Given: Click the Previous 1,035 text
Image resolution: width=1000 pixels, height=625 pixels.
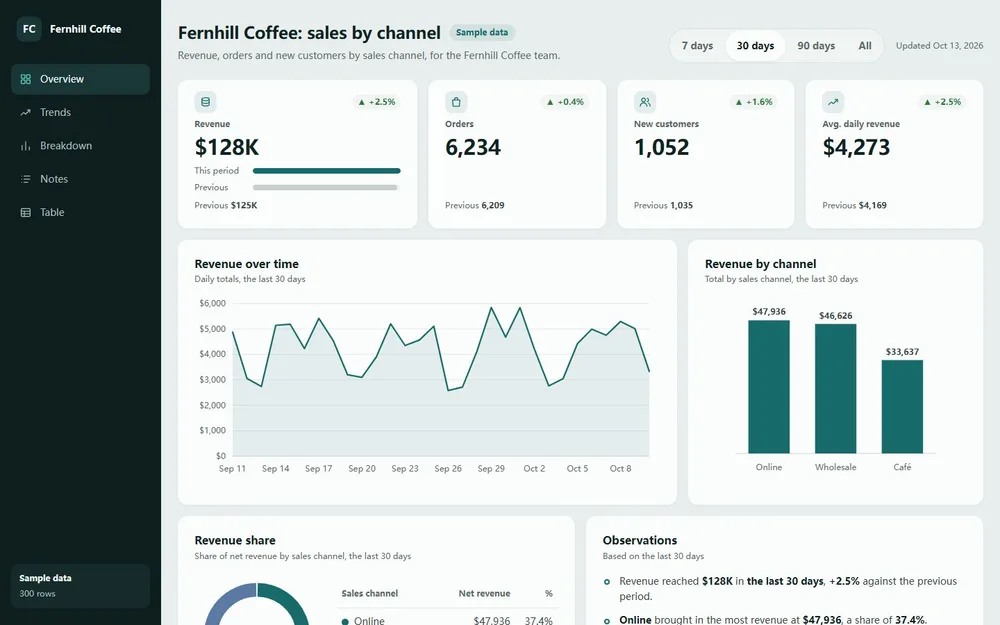Looking at the screenshot, I should (x=663, y=205).
